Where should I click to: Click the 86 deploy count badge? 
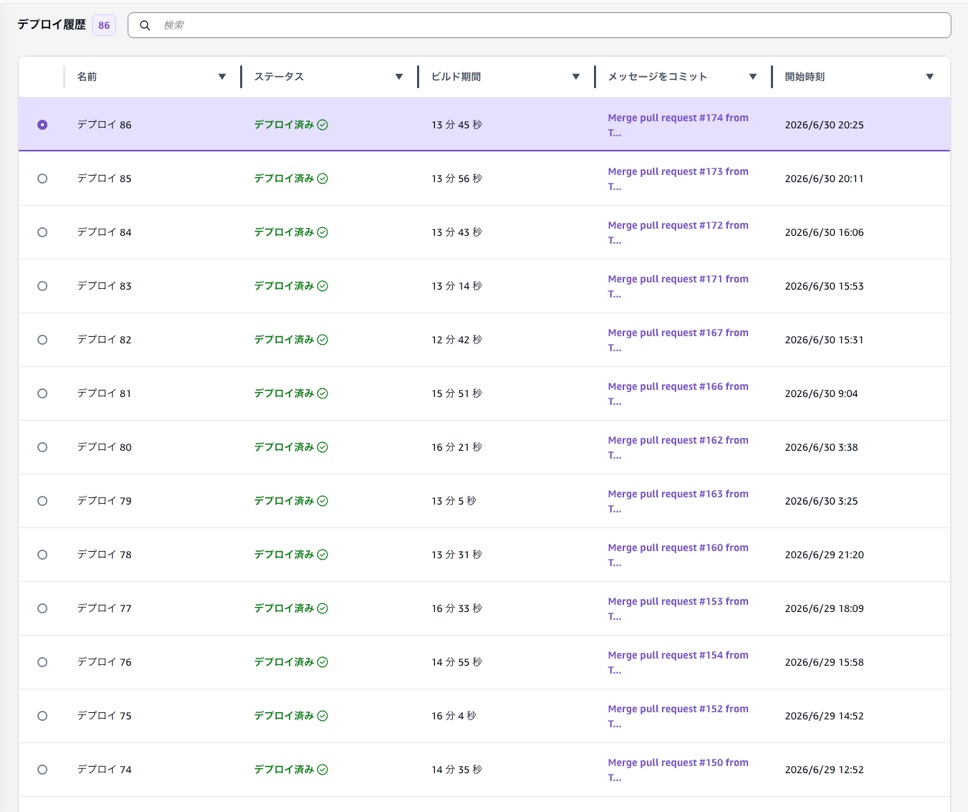pyautogui.click(x=104, y=25)
